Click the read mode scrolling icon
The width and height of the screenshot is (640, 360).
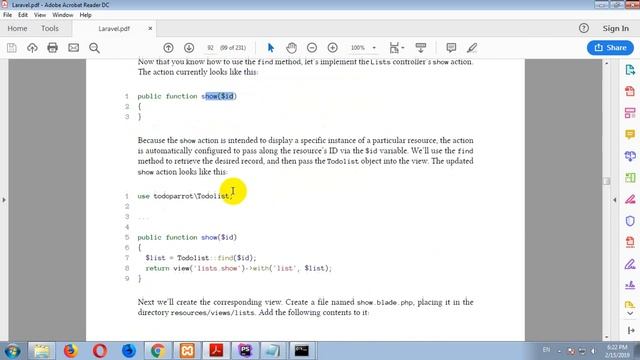[x=421, y=48]
